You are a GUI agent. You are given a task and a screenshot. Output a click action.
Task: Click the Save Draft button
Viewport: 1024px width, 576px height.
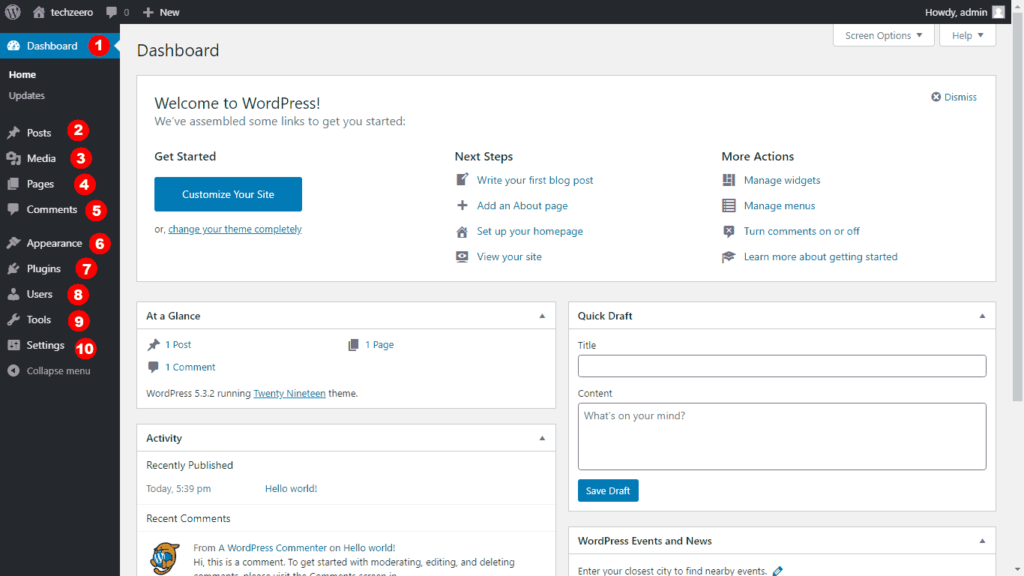[608, 490]
